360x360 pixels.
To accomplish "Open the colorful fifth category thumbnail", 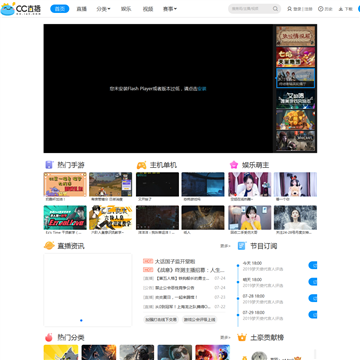I will (213, 352).
